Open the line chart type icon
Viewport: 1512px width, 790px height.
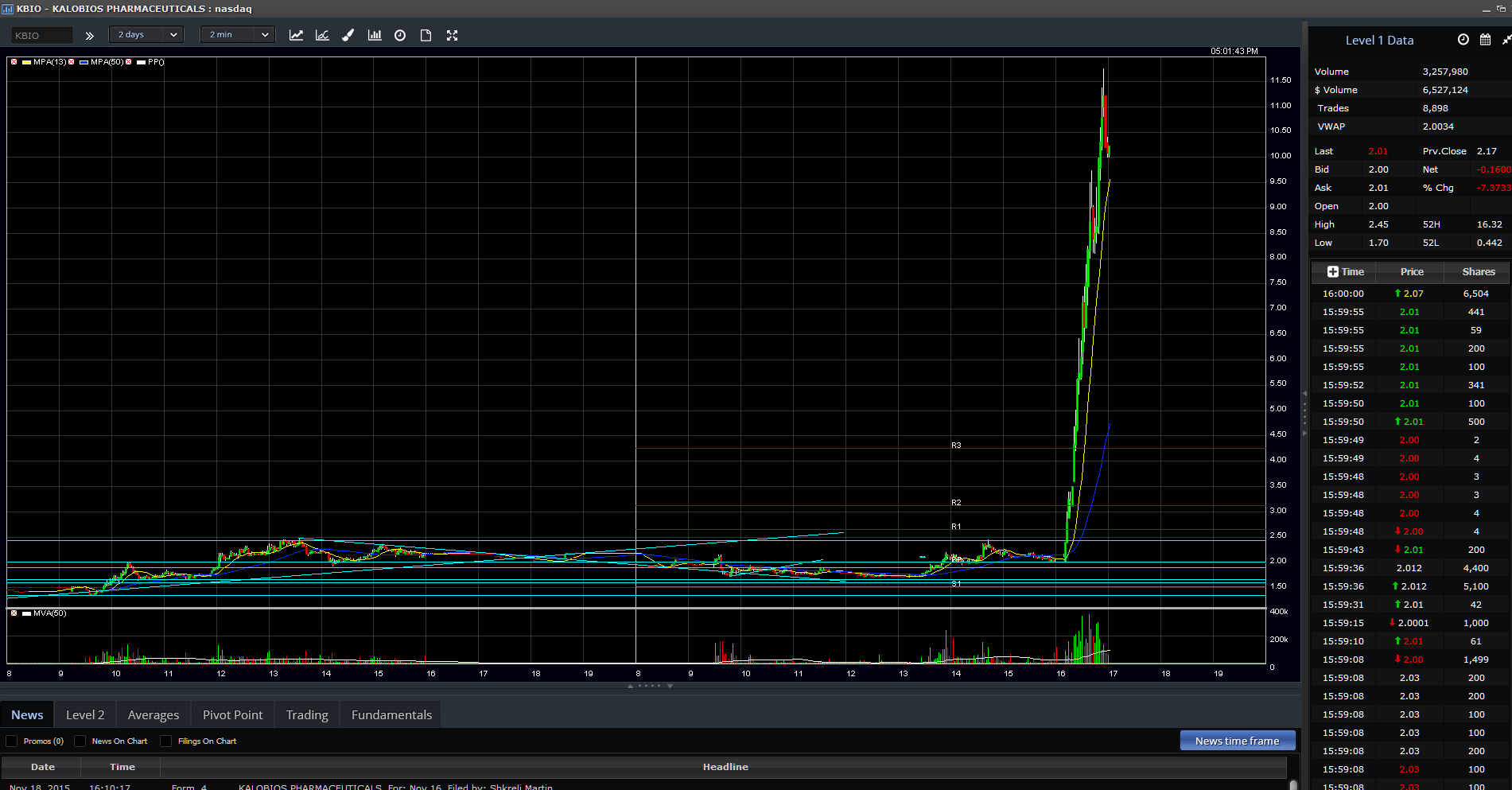coord(296,35)
